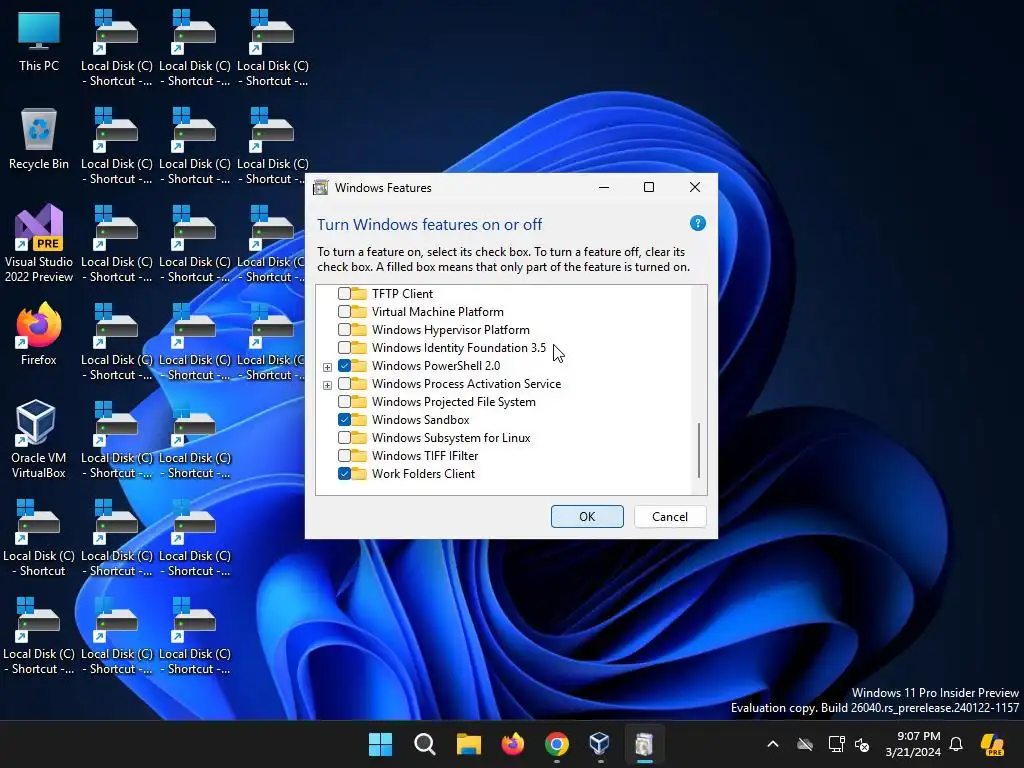The height and width of the screenshot is (768, 1024).
Task: Select the Virtual Machine Platform label
Action: tap(438, 312)
